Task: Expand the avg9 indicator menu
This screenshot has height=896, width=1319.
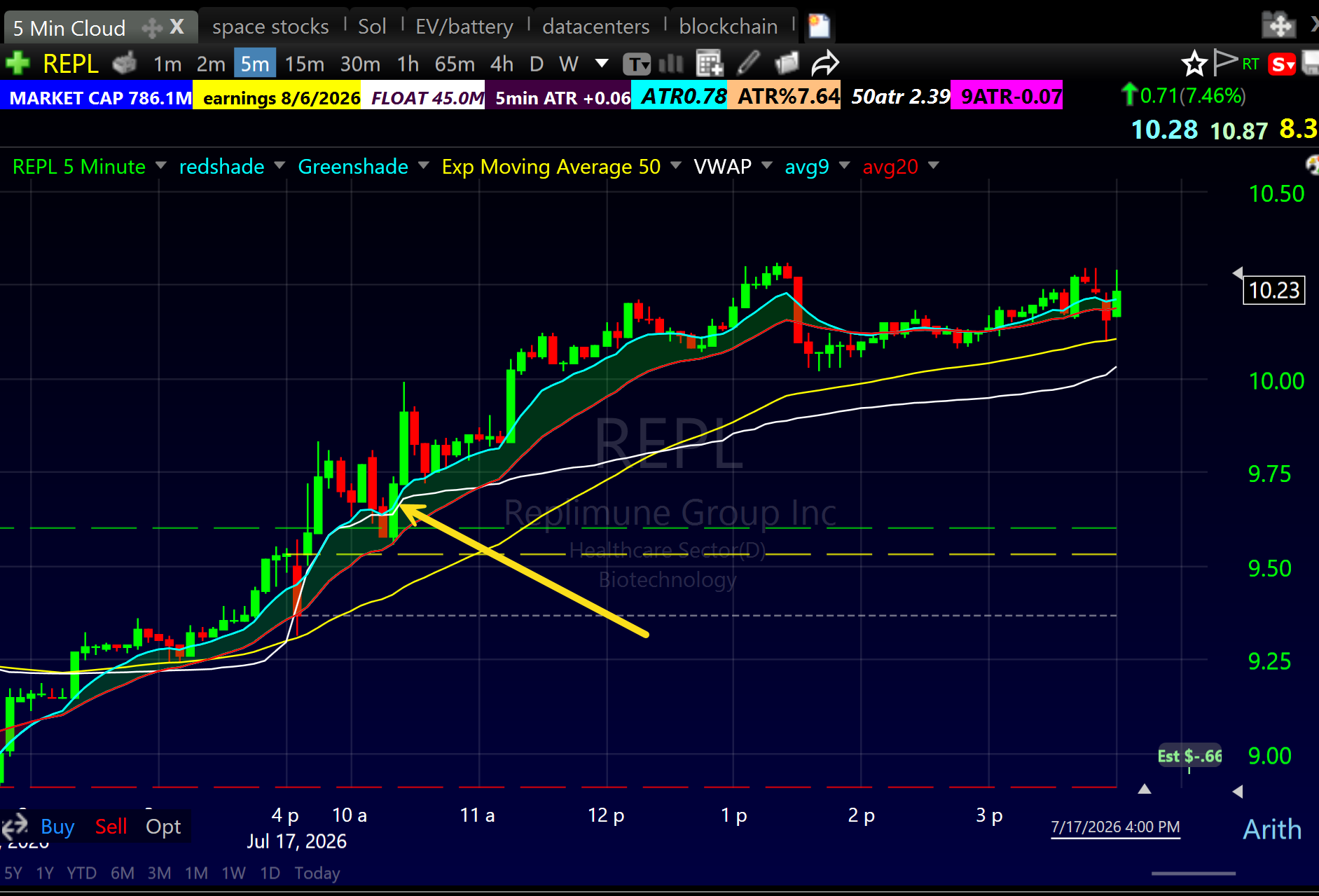Action: tap(844, 166)
